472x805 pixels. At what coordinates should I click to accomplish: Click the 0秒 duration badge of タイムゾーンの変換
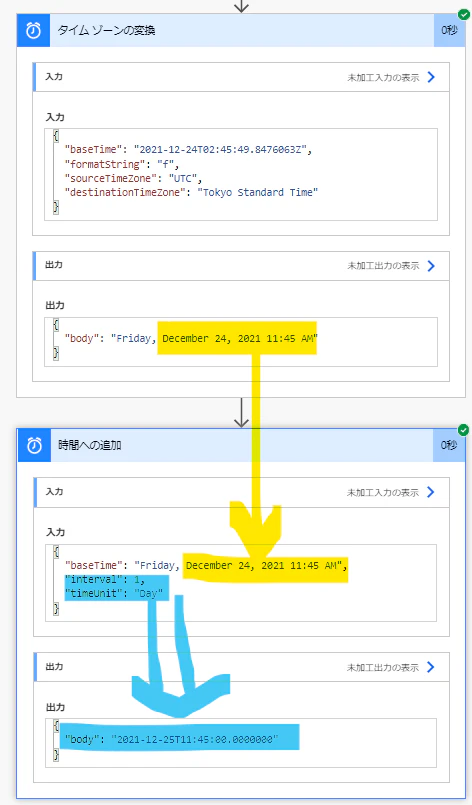click(x=449, y=30)
